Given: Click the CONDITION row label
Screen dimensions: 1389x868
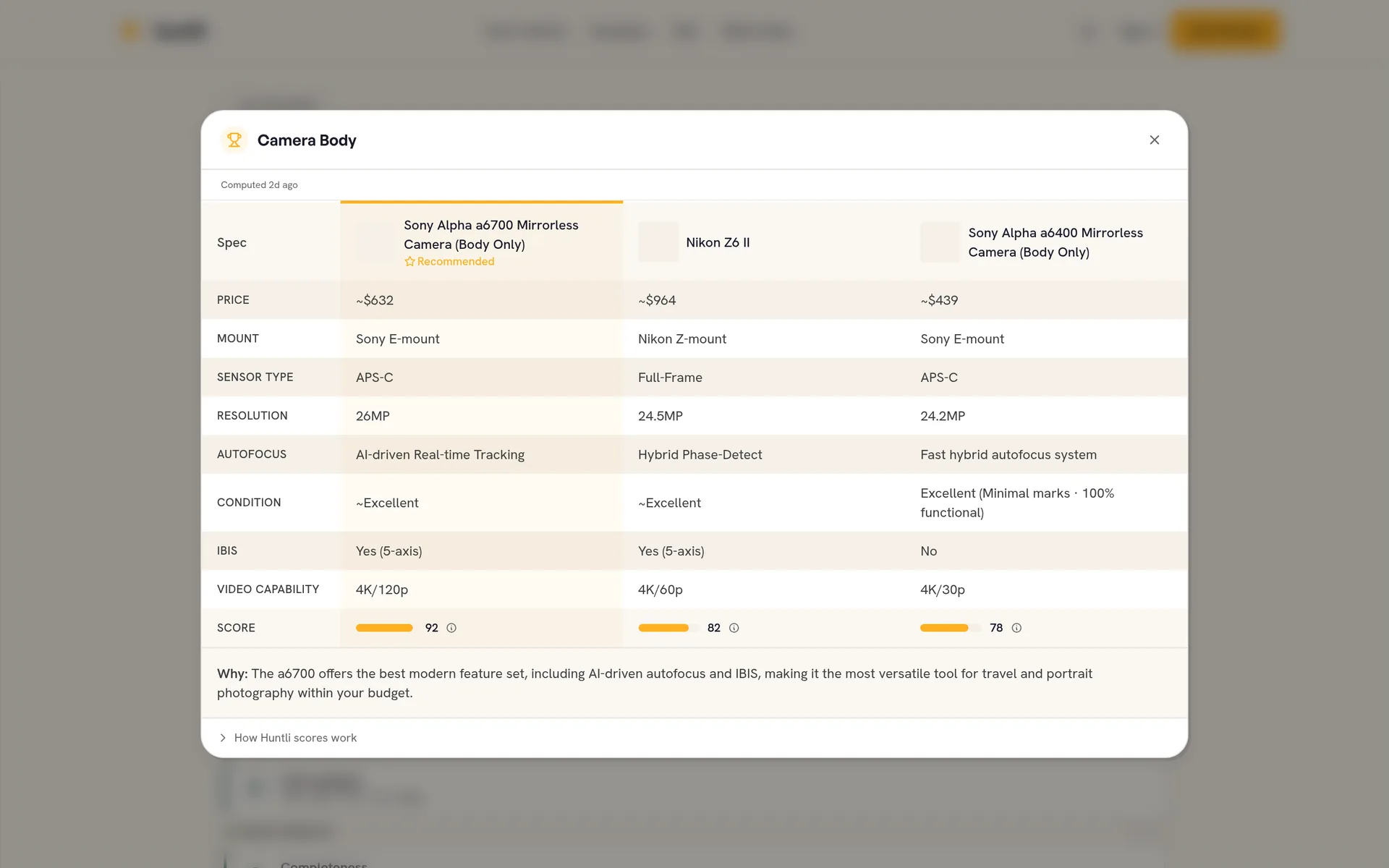Looking at the screenshot, I should [249, 503].
